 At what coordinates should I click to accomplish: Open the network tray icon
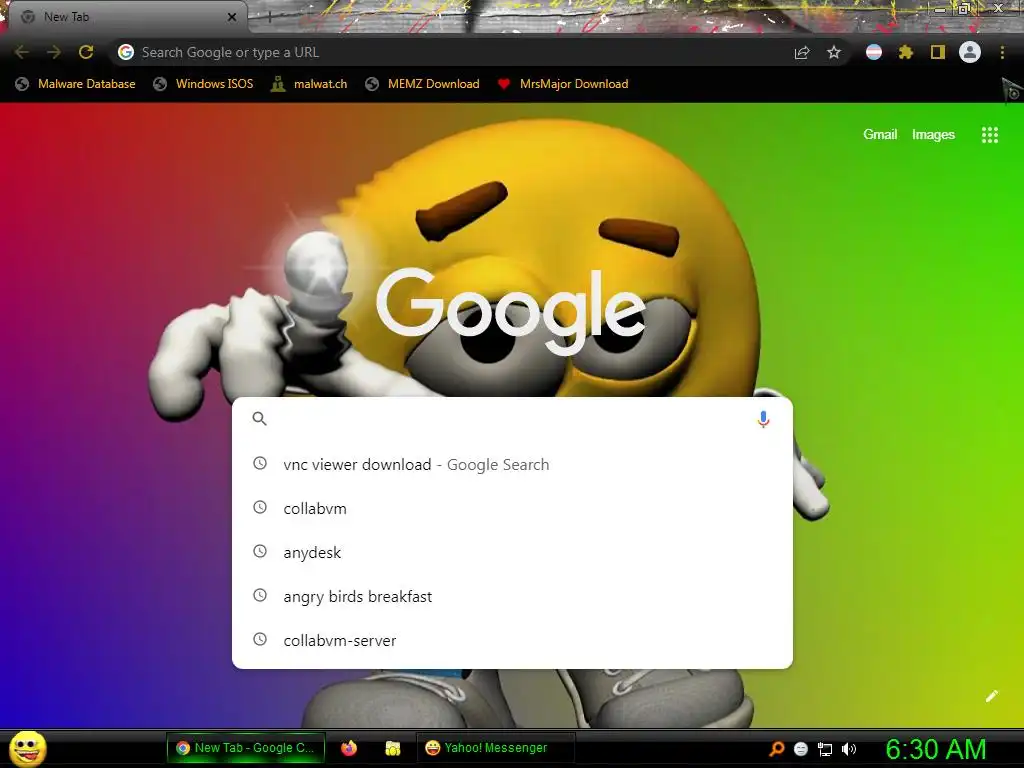point(825,750)
